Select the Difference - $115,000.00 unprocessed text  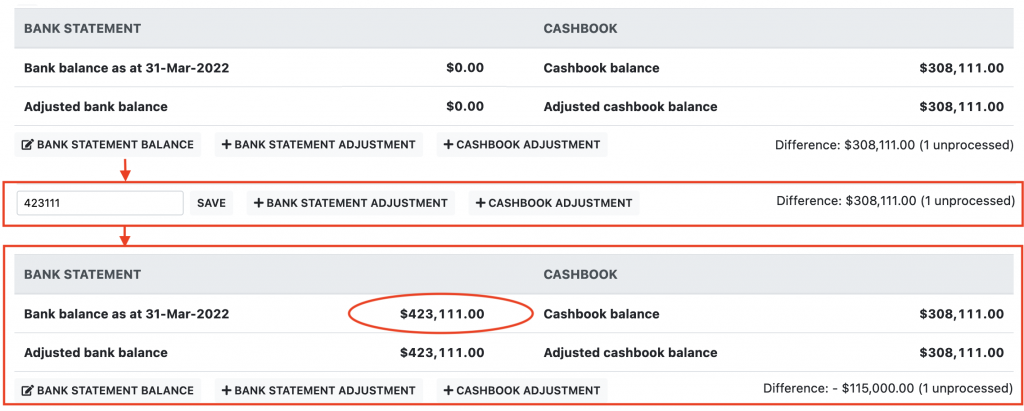(888, 389)
